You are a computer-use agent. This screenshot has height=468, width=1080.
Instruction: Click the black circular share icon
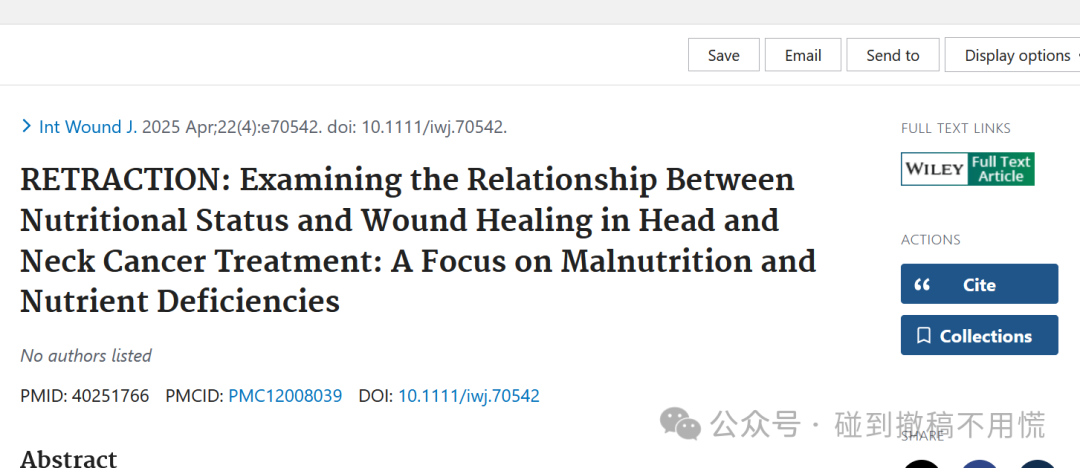click(922, 464)
